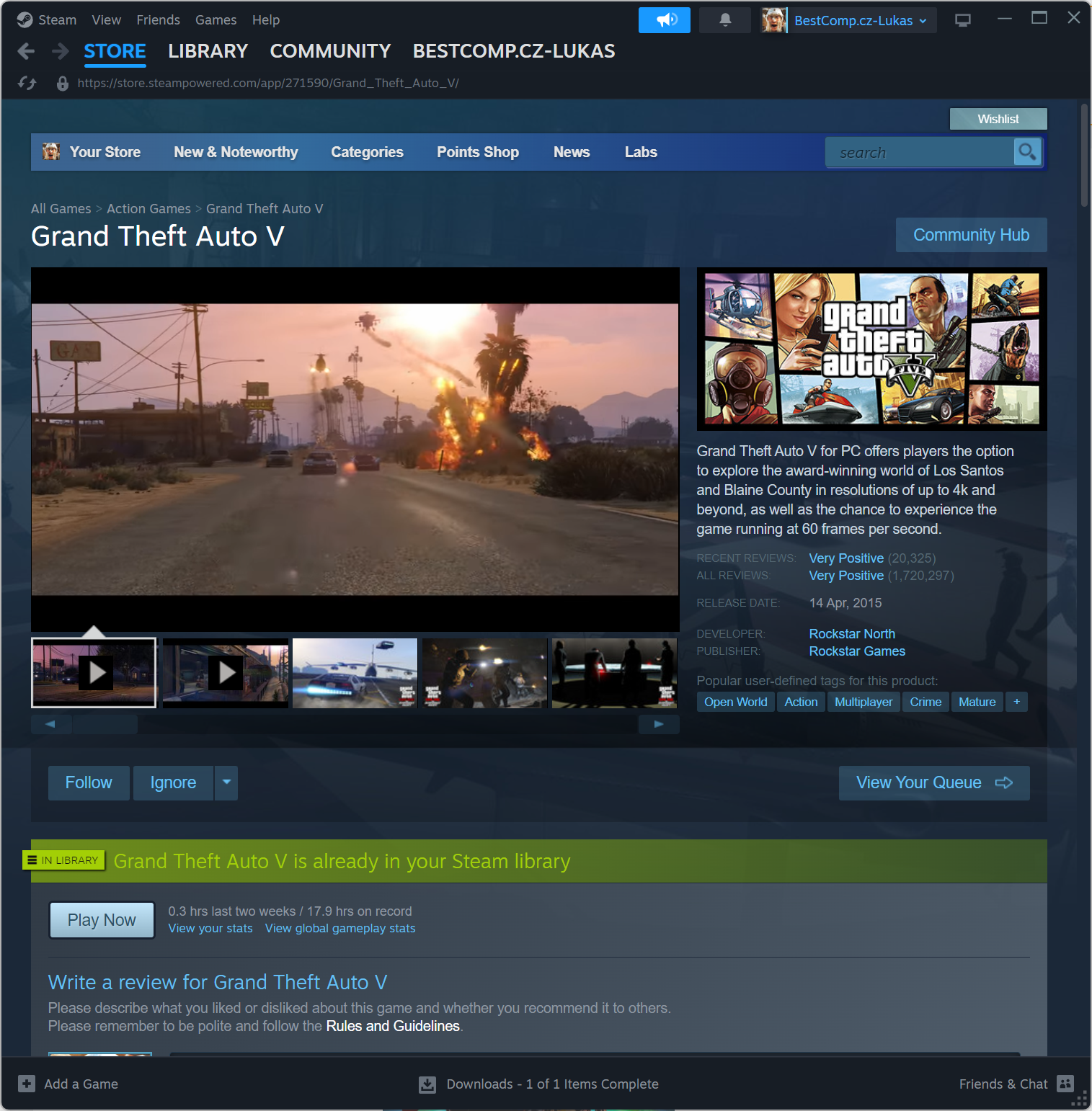Open the Help menu

[266, 20]
